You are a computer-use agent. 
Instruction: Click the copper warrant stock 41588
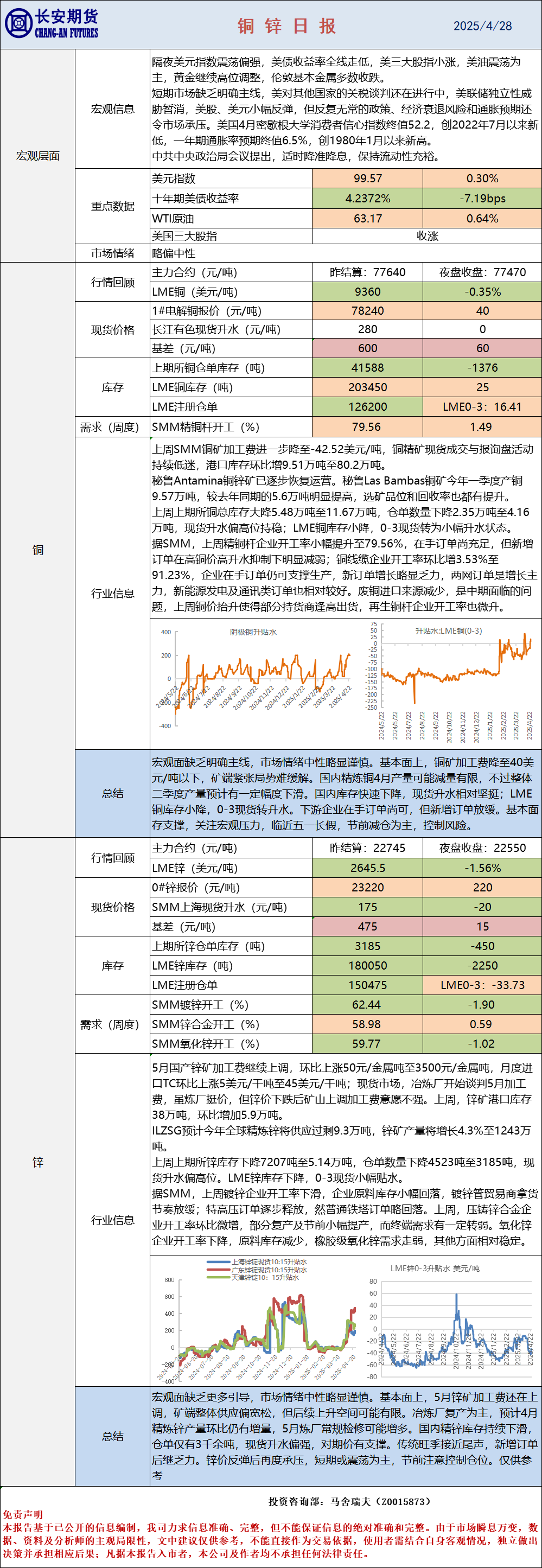[x=368, y=368]
